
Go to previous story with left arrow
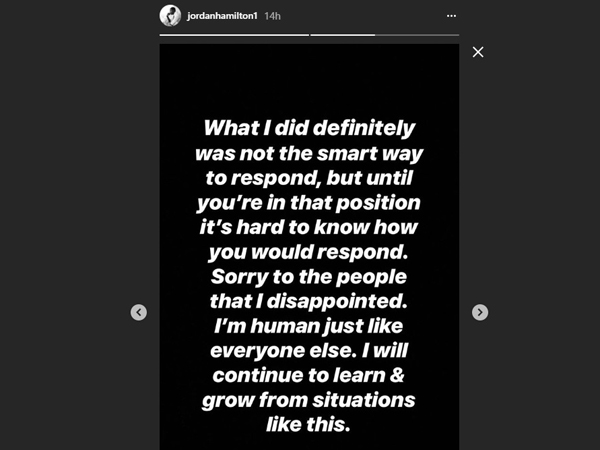[139, 312]
